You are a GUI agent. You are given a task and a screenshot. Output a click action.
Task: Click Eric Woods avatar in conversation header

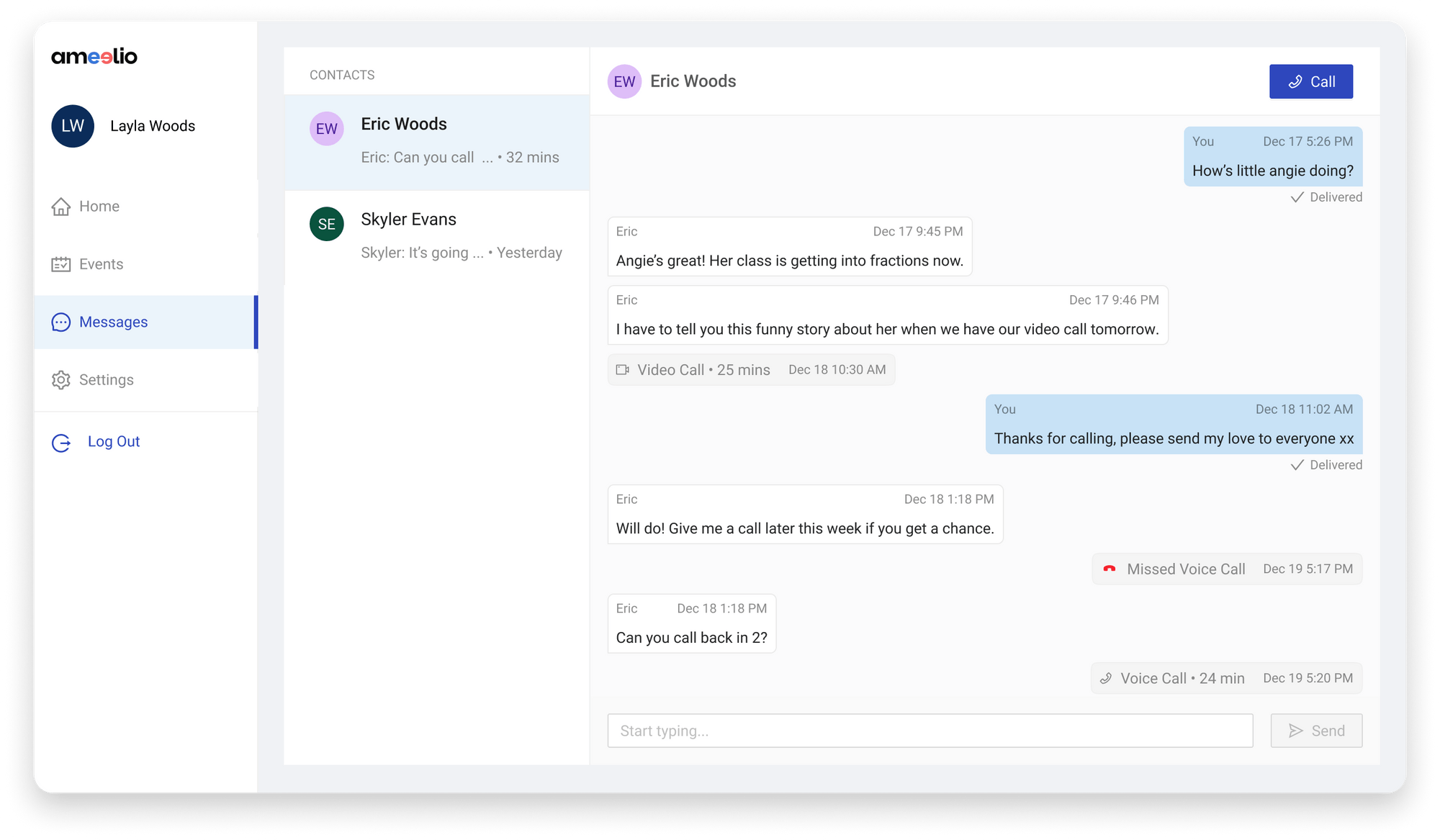pos(625,81)
